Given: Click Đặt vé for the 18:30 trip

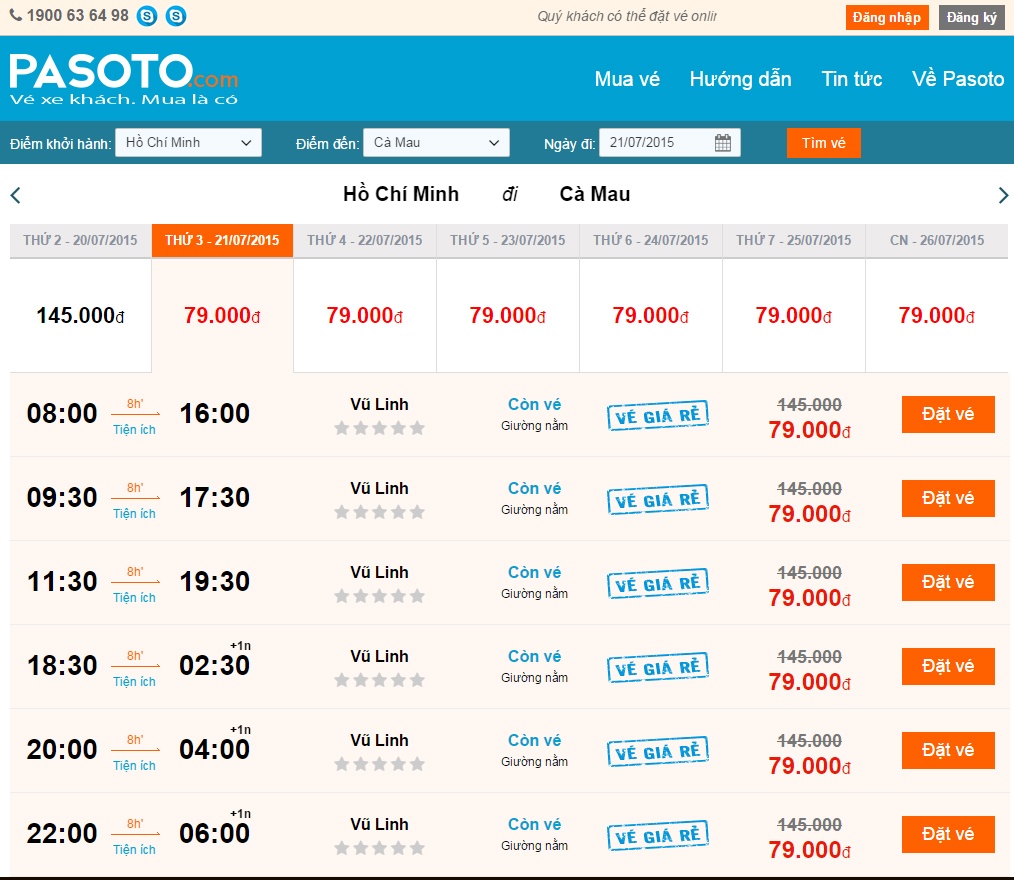Looking at the screenshot, I should tap(947, 666).
